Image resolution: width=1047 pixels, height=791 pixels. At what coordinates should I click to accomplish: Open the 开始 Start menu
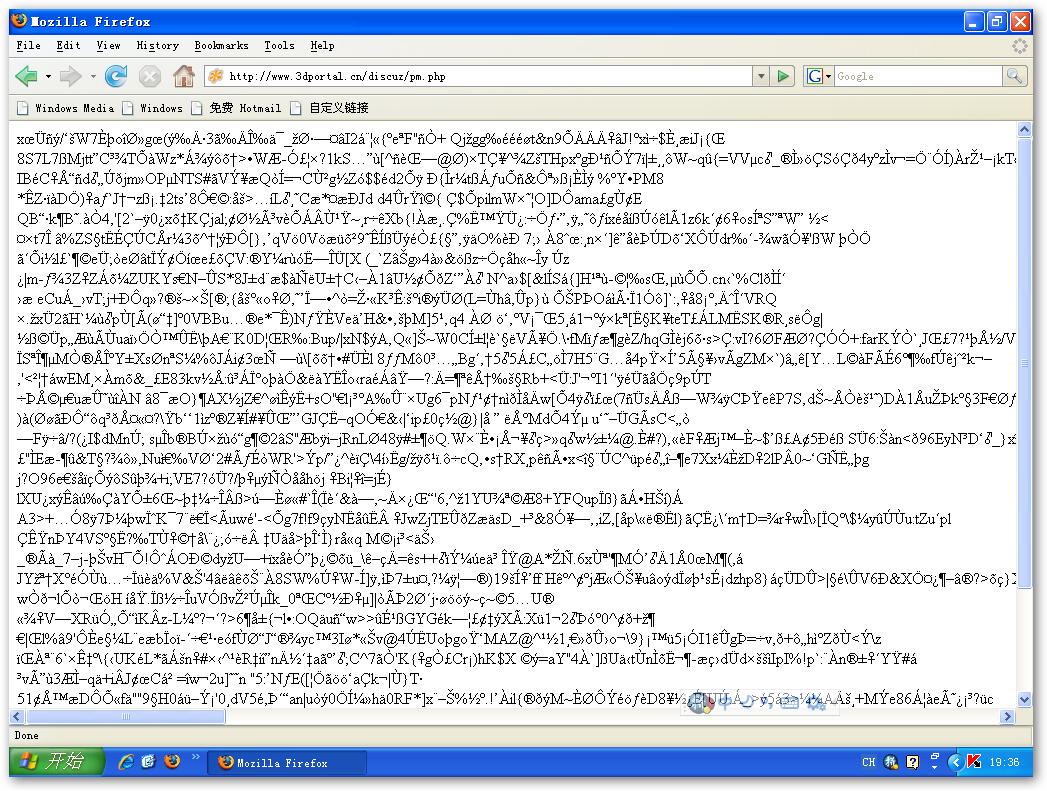(x=57, y=762)
